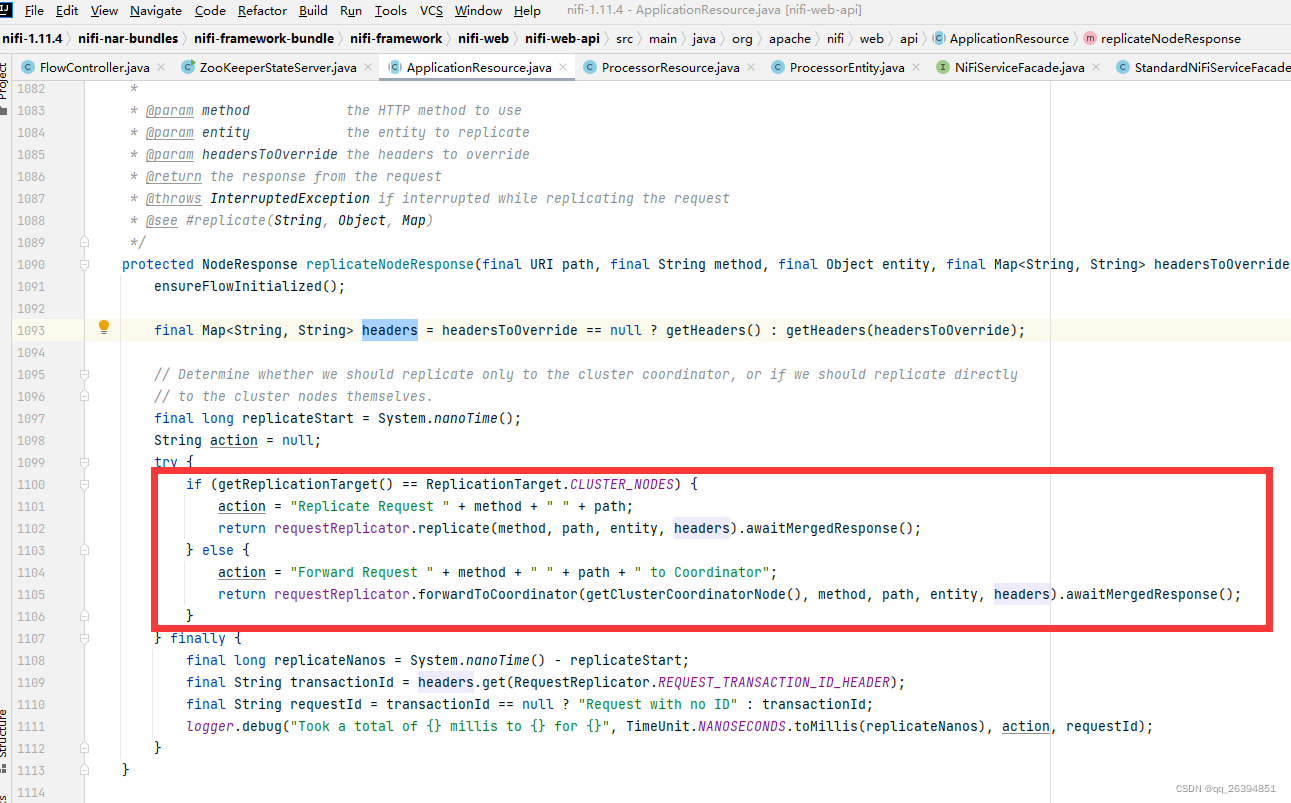Click the light bulb quick-fix icon
1291x803 pixels.
coord(103,328)
